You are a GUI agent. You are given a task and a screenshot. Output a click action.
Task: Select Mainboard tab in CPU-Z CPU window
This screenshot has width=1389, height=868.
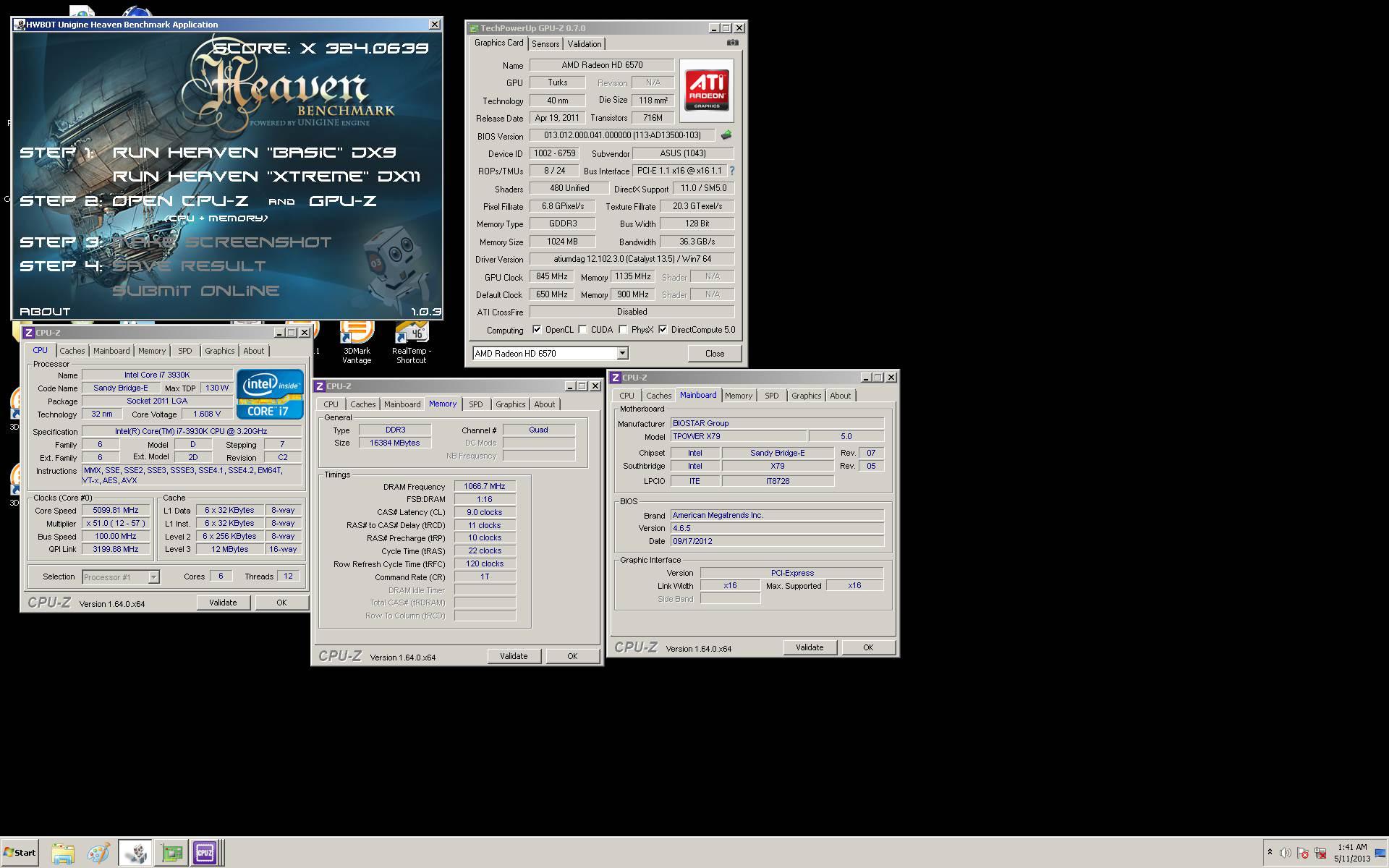111,351
